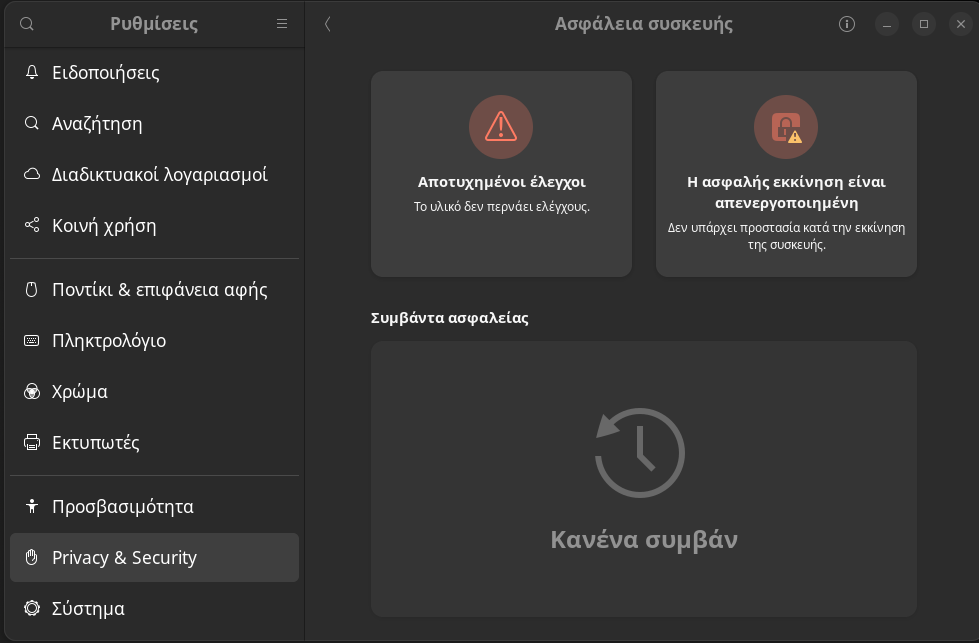Screen dimensions: 979x643
Task: Select Κοινή χρήση in the sidebar
Action: pyautogui.click(x=154, y=225)
